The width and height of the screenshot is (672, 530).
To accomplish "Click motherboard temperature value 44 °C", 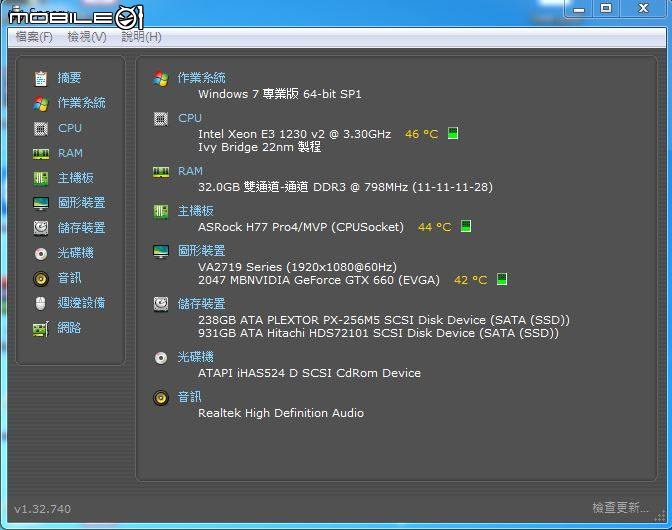I will 435,227.
